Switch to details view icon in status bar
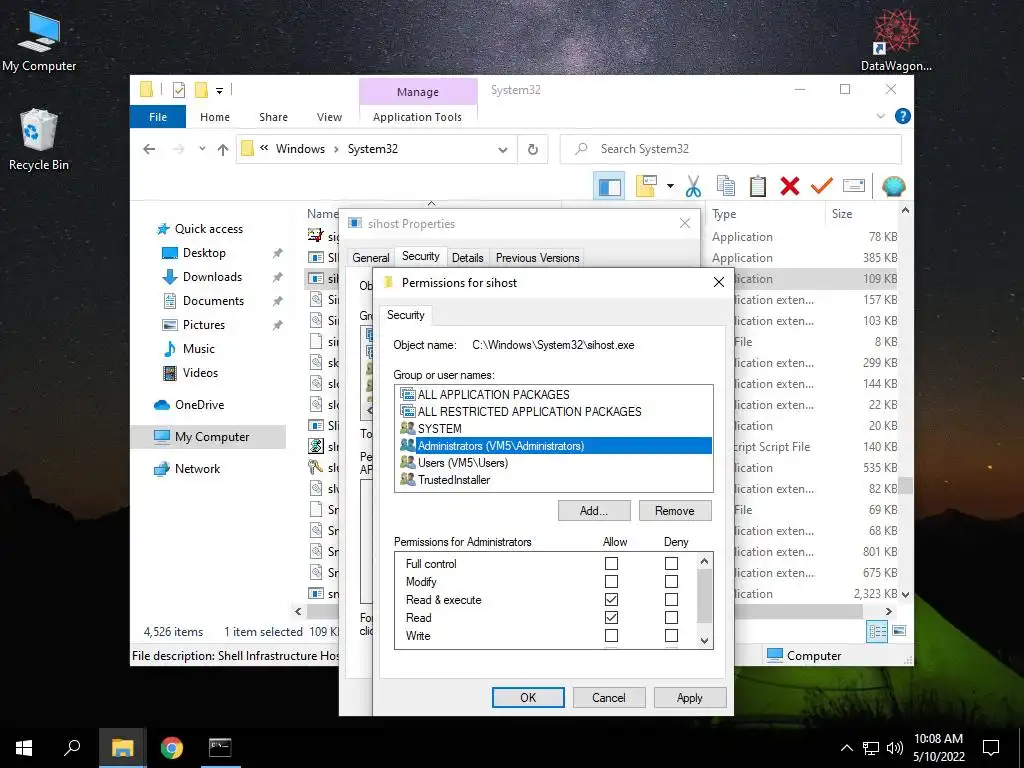 pyautogui.click(x=877, y=631)
